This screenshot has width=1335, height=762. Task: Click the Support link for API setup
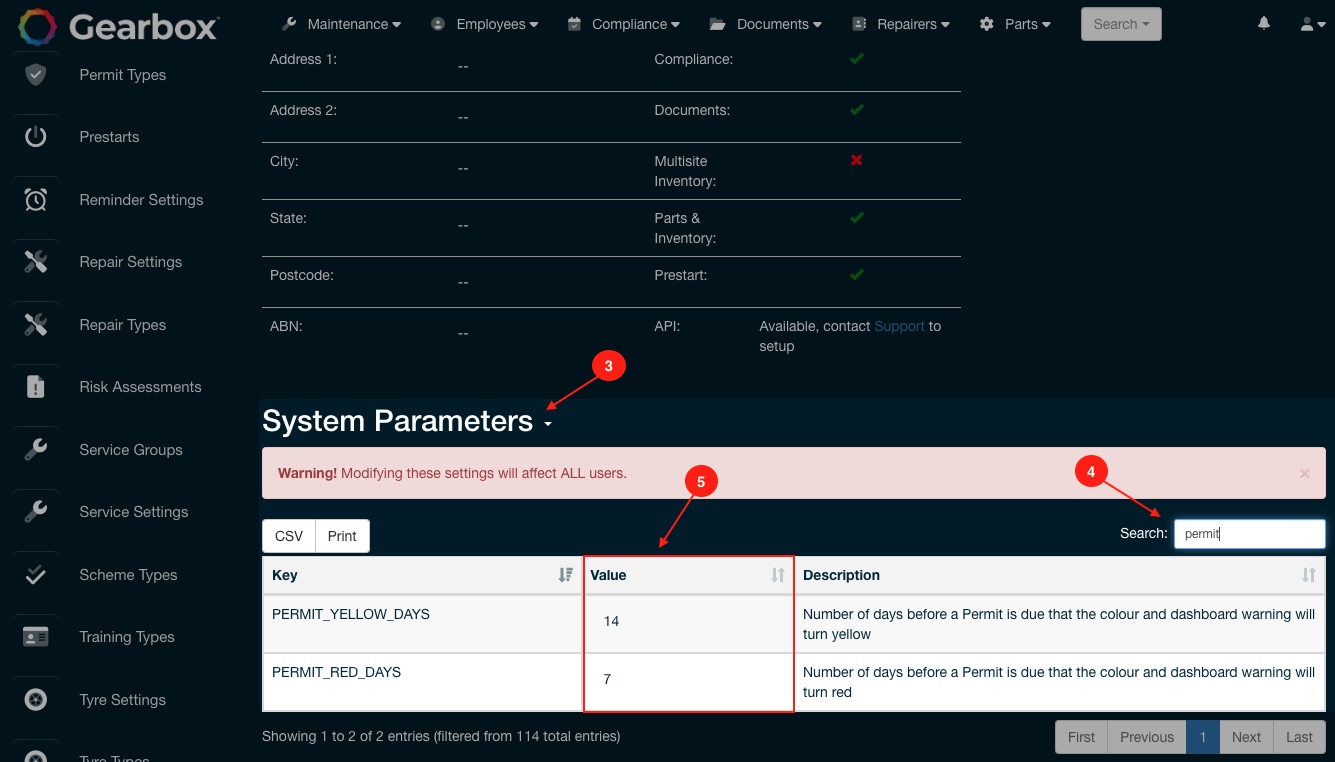coord(899,326)
